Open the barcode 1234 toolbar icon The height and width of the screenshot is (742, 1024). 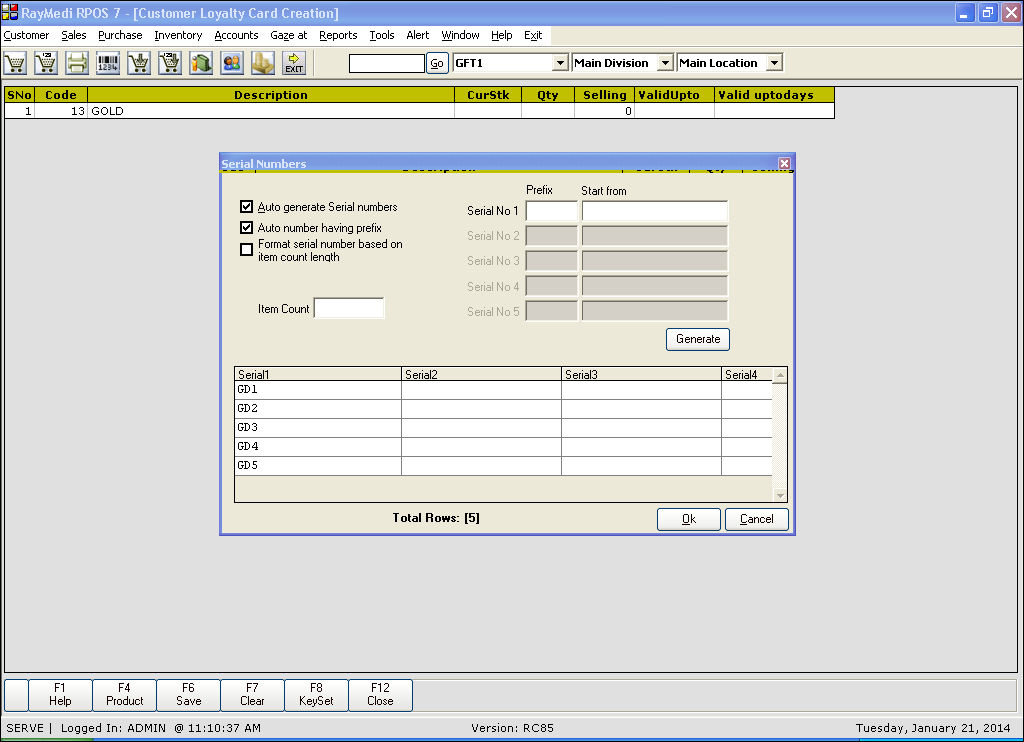click(x=108, y=63)
